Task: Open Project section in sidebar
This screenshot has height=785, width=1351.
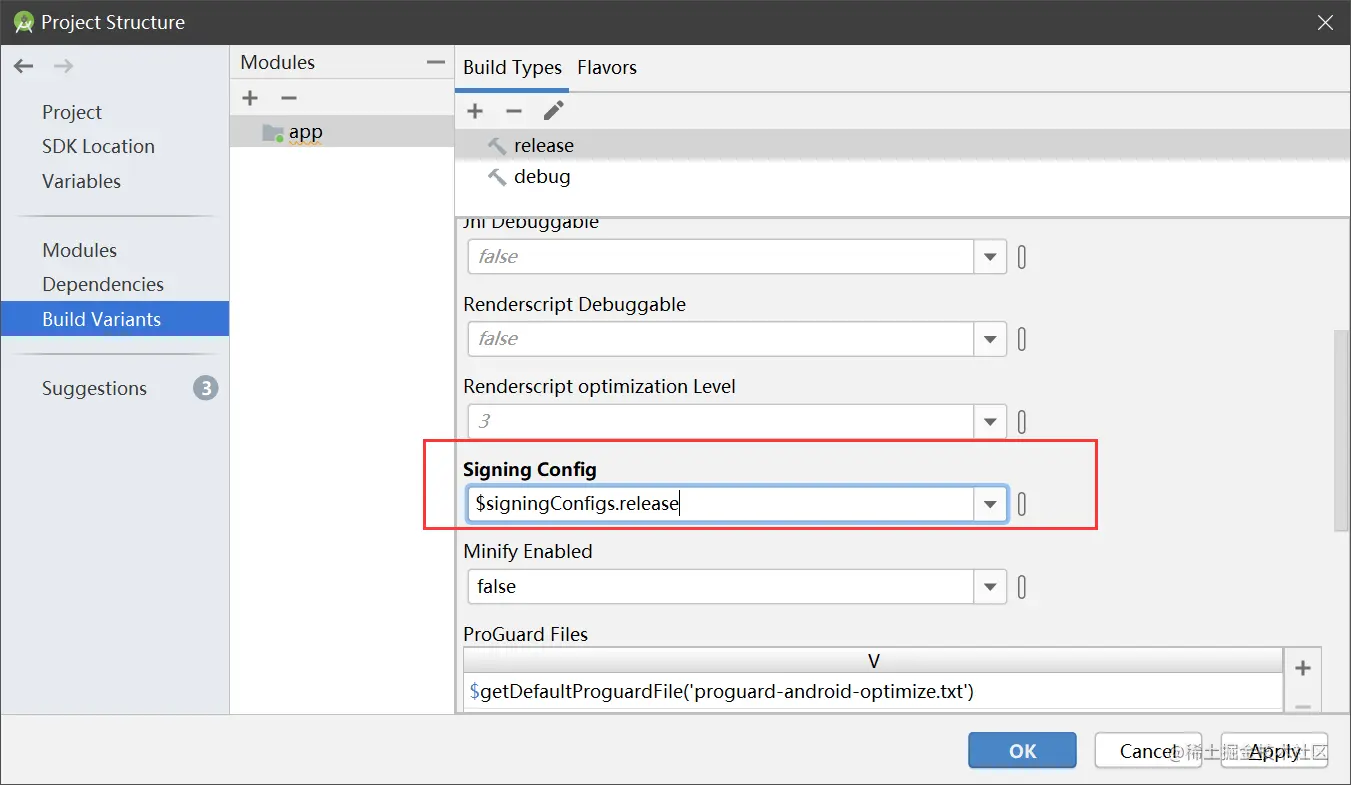Action: [x=72, y=112]
